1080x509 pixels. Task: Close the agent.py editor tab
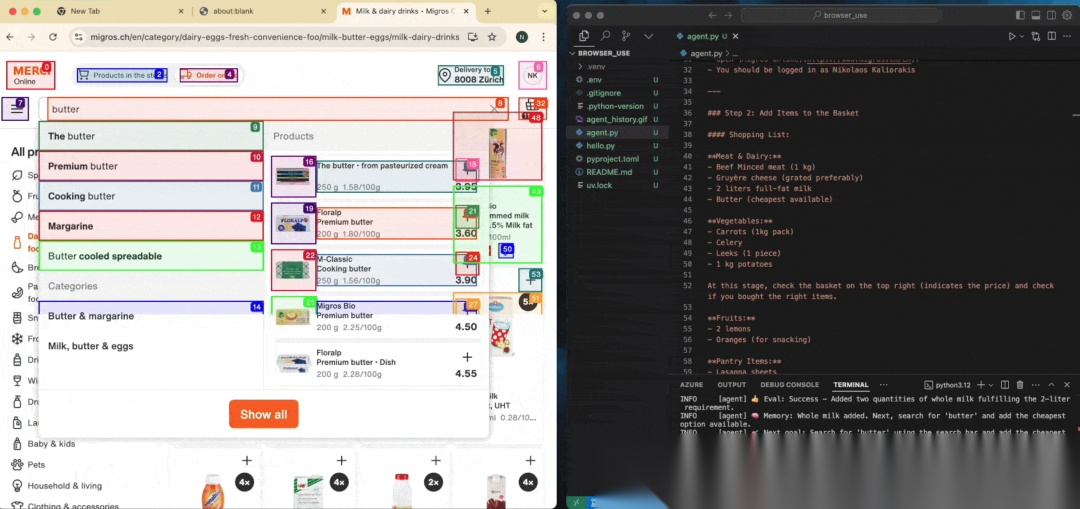click(735, 36)
